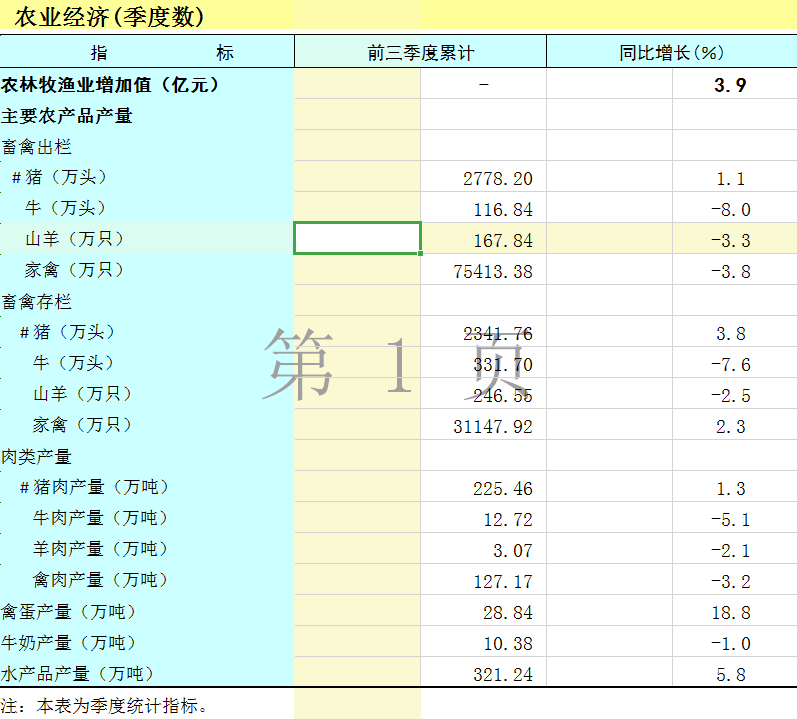The width and height of the screenshot is (797, 719).
Task: Click the 畜禽存栏 section label
Action: pos(37,302)
